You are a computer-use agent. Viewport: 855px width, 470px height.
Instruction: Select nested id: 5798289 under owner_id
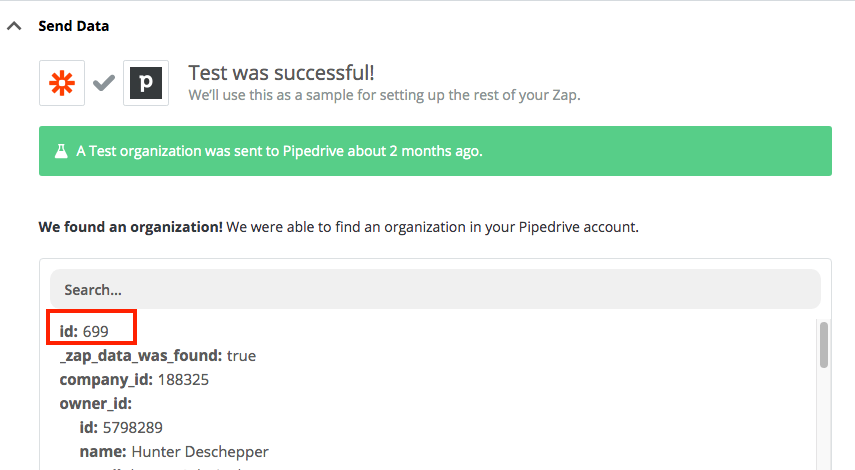tap(121, 427)
